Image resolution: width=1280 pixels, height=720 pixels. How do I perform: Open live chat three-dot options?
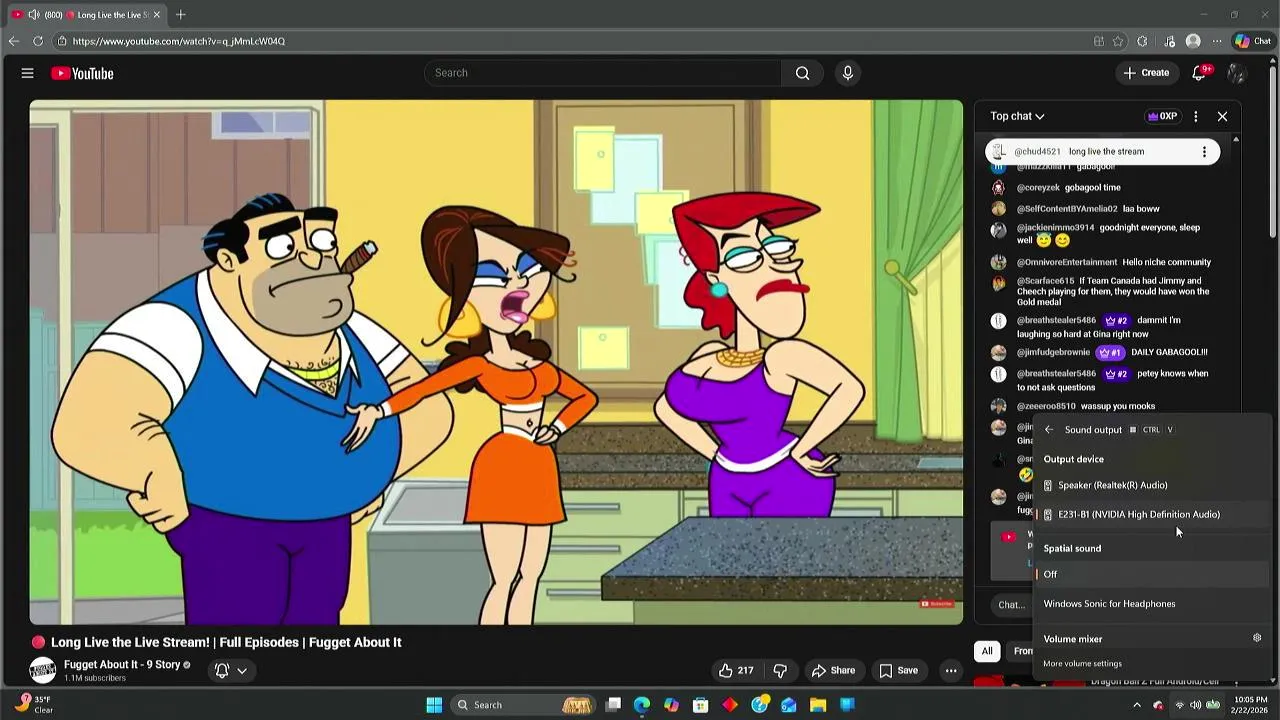(1195, 116)
